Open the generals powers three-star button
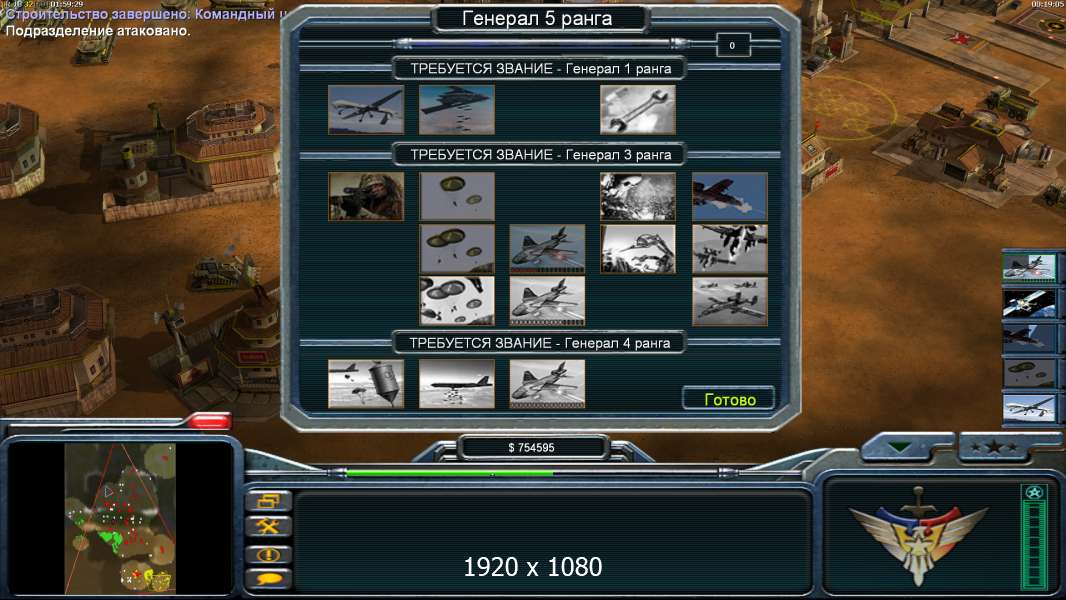Image resolution: width=1066 pixels, height=600 pixels. click(x=993, y=447)
